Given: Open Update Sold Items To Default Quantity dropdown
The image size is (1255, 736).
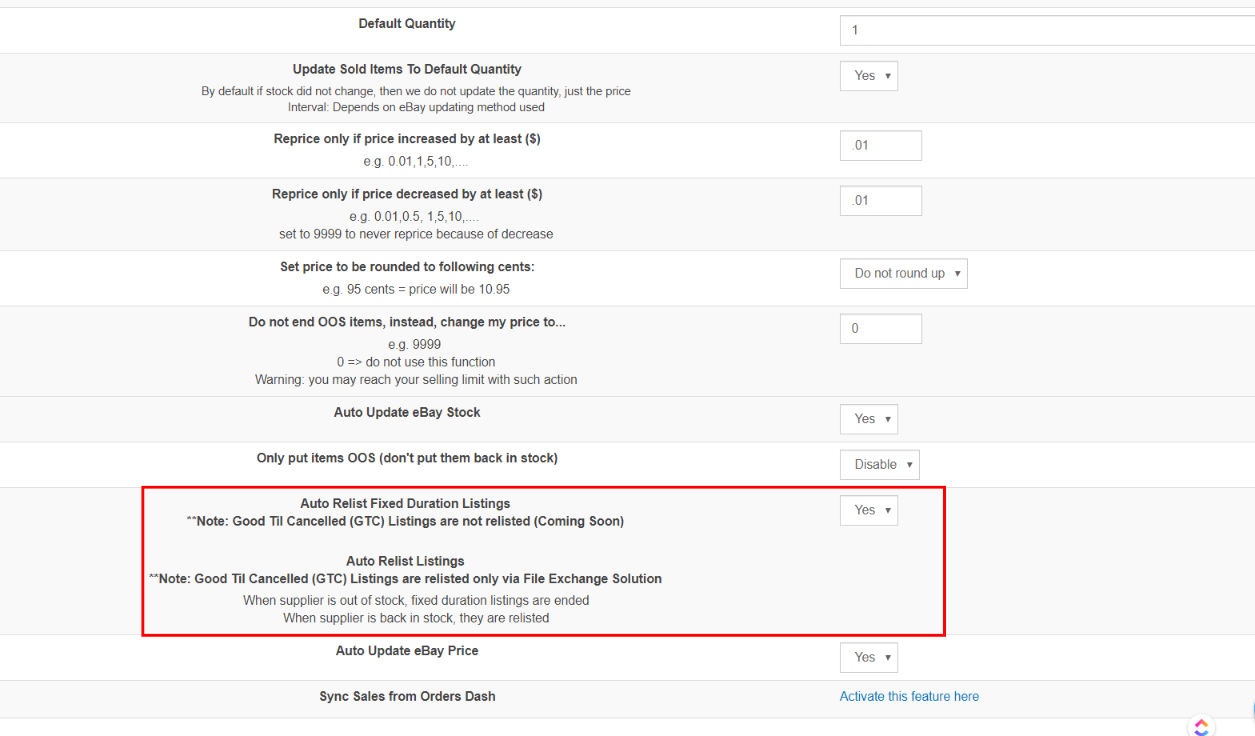Looking at the screenshot, I should click(869, 76).
